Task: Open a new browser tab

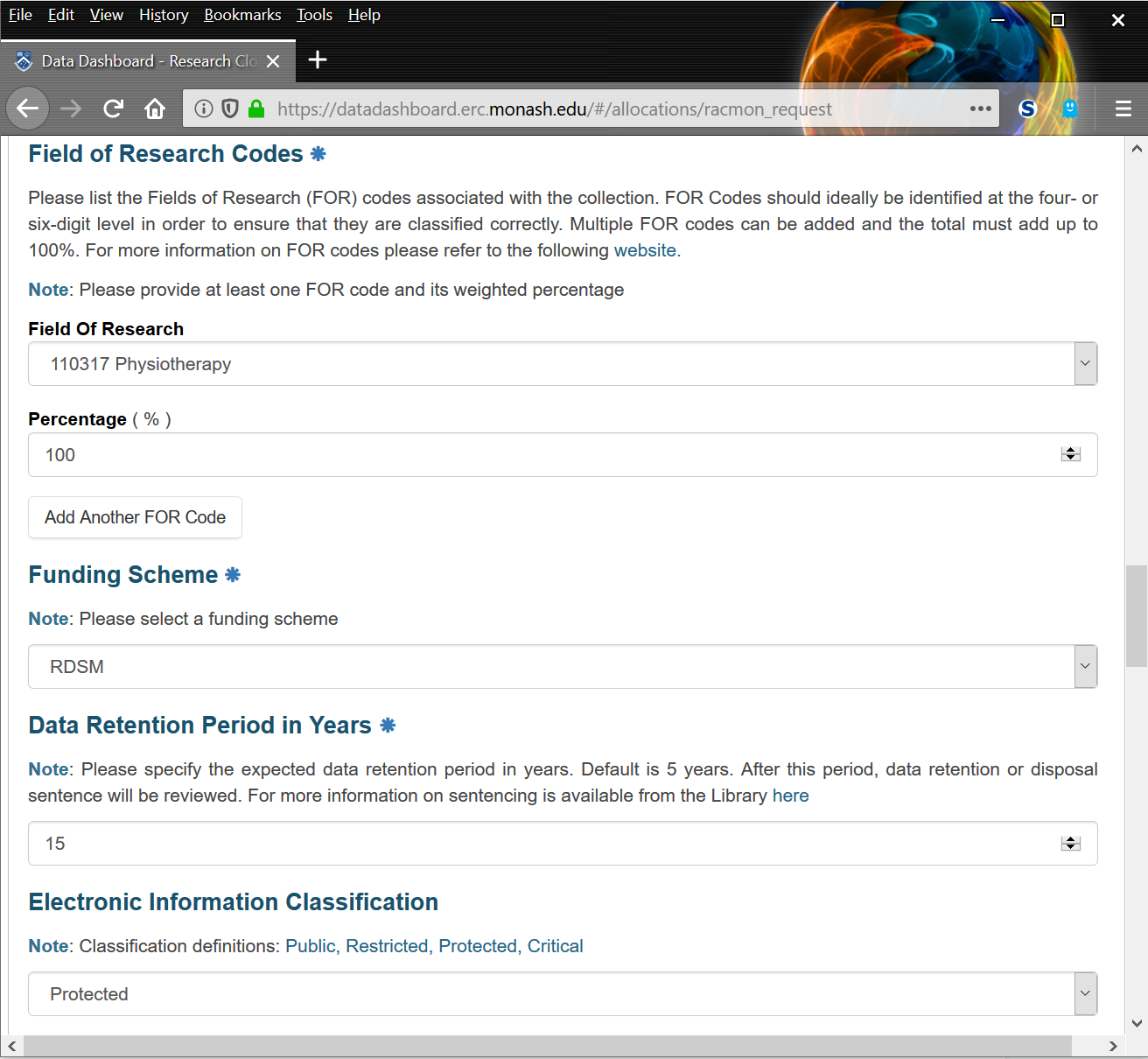Action: tap(318, 60)
